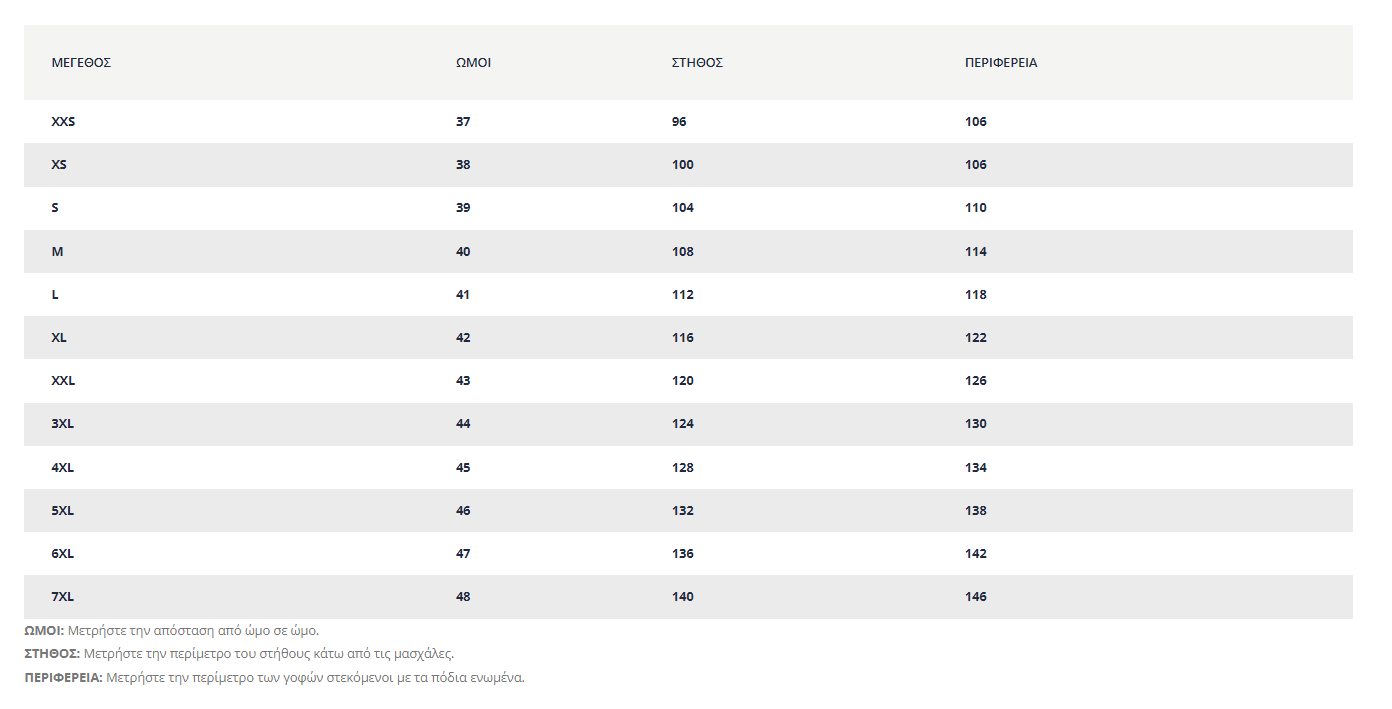Select the 5XL size row label
This screenshot has height=709, width=1392.
[x=63, y=510]
